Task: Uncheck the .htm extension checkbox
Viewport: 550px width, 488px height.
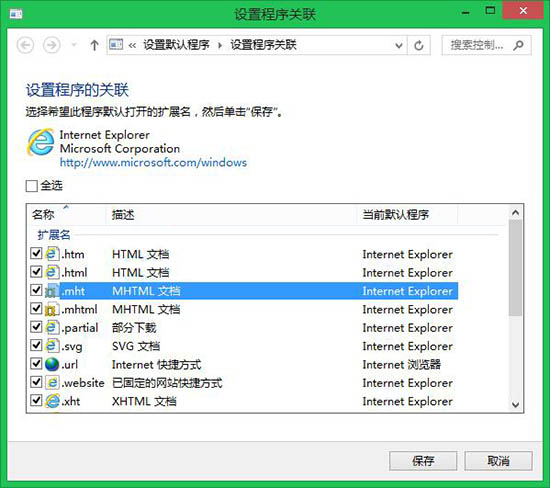Action: [36, 254]
